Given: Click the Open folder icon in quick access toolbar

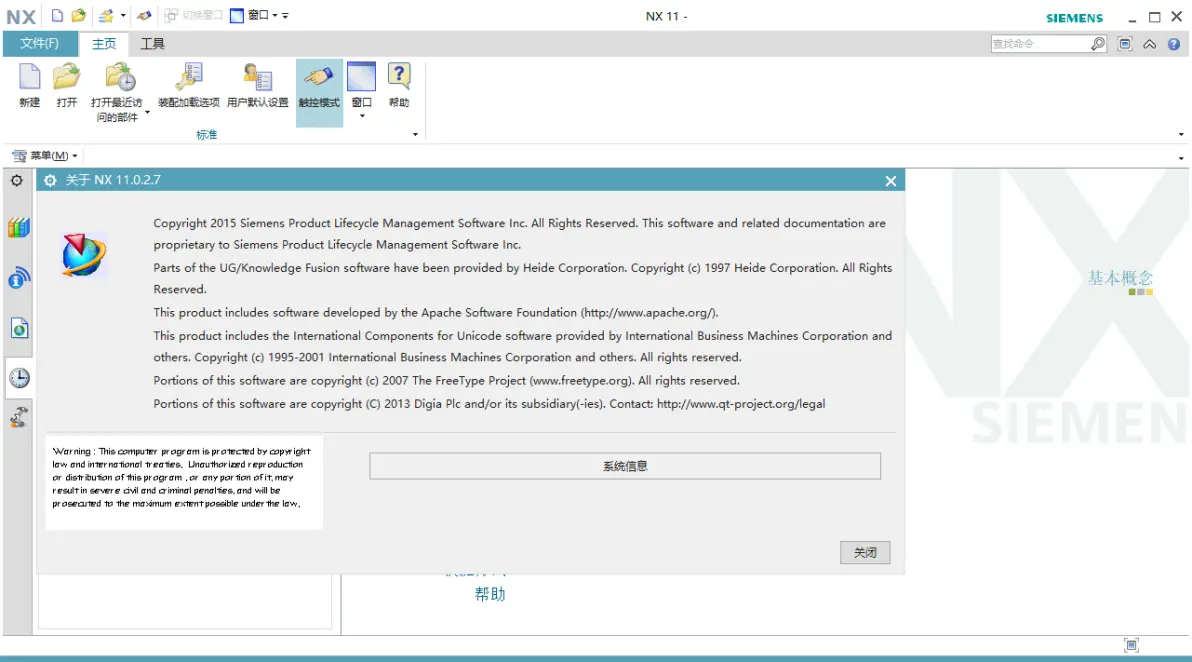Looking at the screenshot, I should tap(78, 15).
